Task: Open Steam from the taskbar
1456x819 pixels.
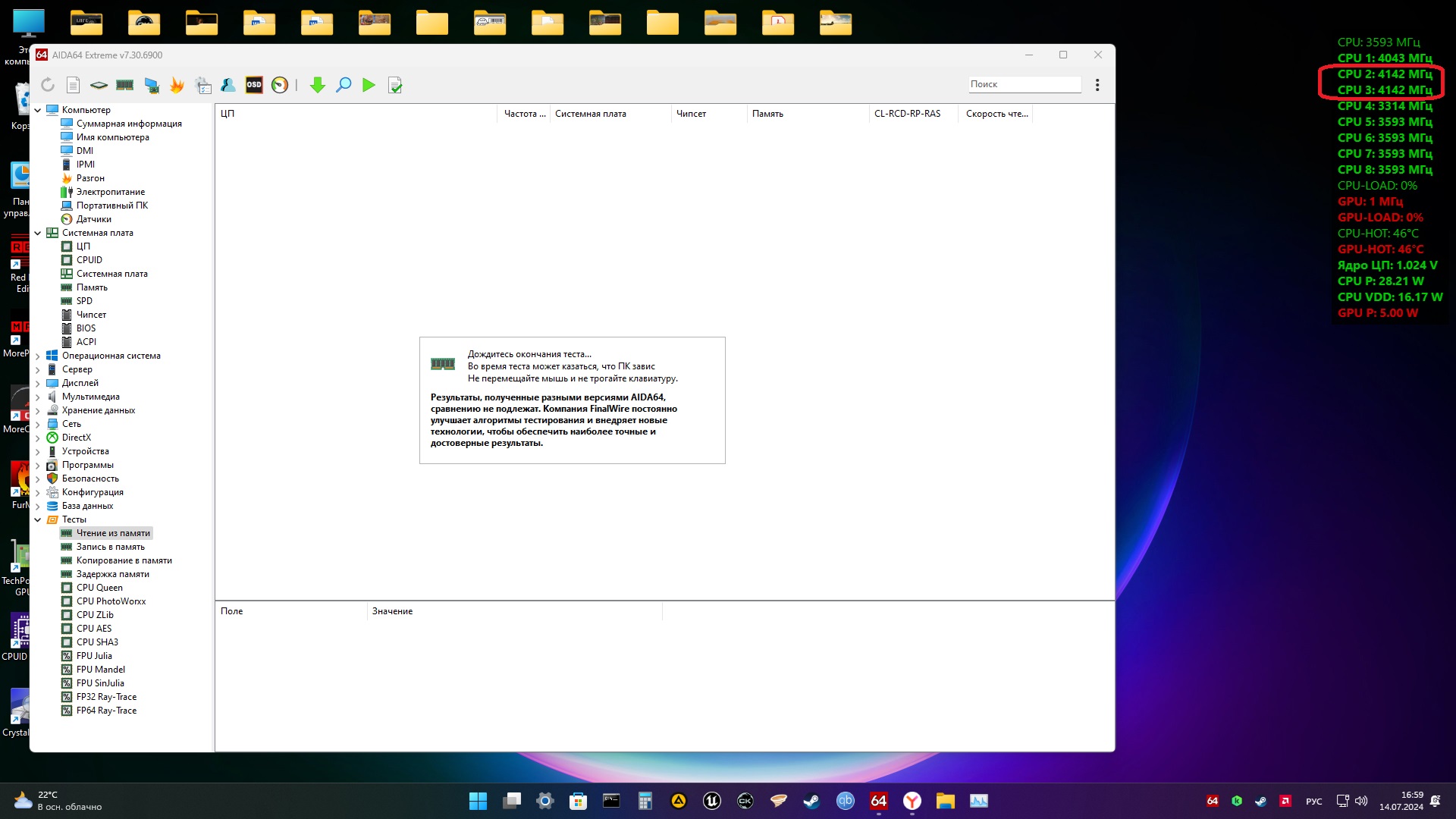Action: click(x=811, y=801)
